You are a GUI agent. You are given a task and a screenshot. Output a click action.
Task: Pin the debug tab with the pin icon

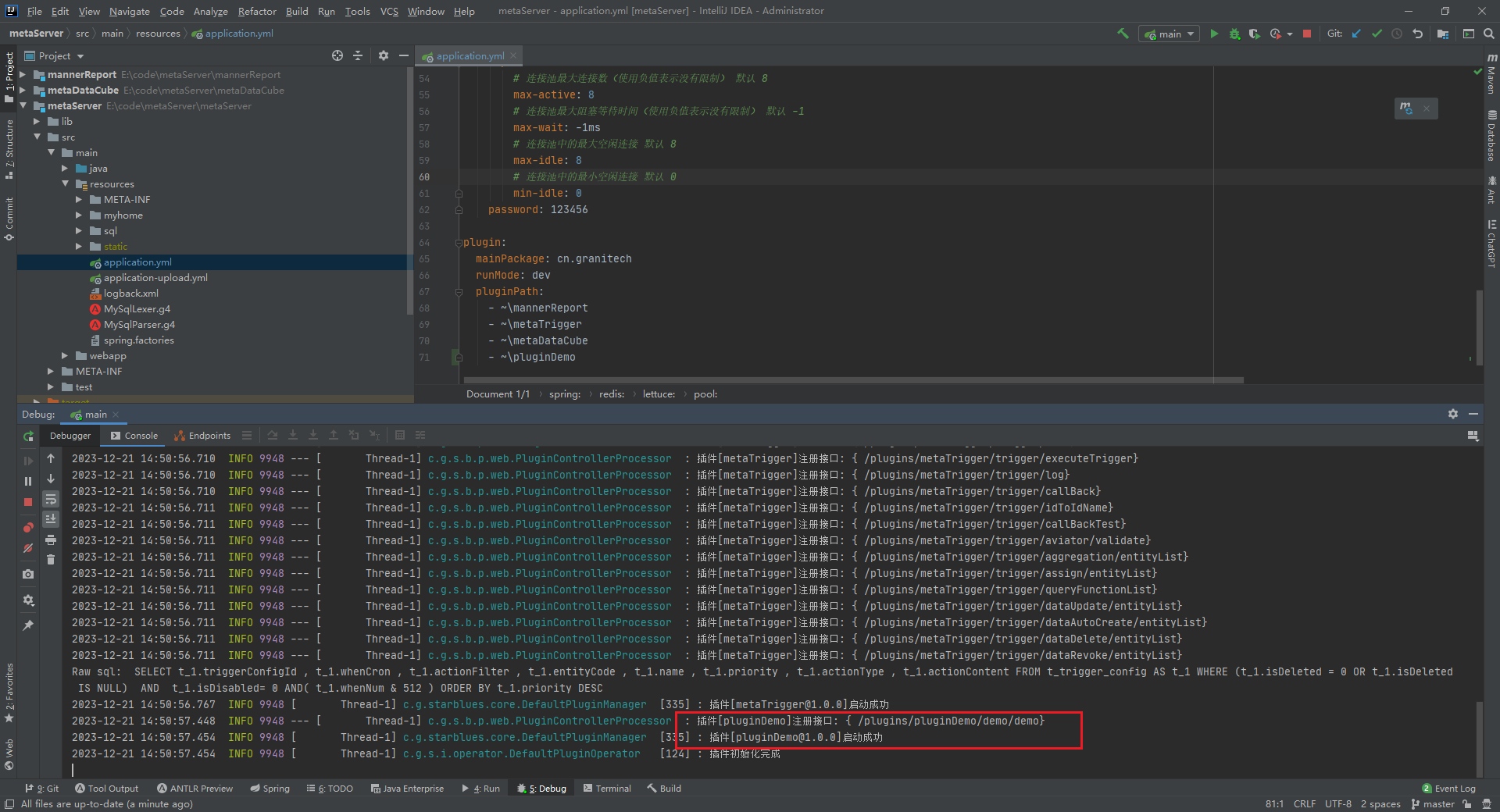(28, 625)
